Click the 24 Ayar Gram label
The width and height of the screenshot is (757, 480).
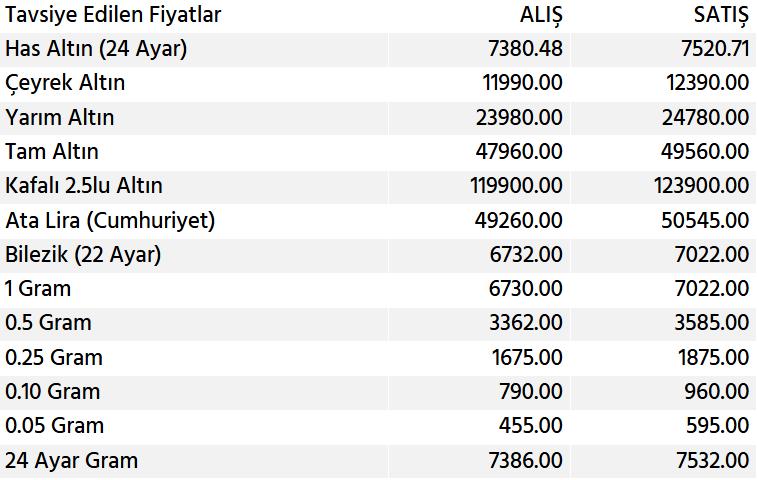click(x=72, y=461)
